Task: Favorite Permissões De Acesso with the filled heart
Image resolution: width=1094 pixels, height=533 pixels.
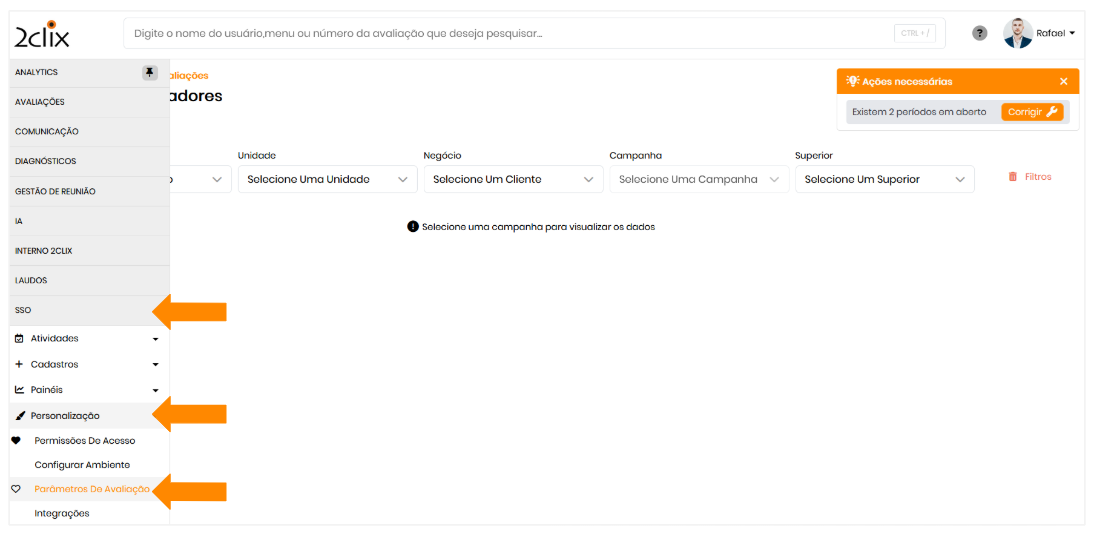Action: (16, 440)
